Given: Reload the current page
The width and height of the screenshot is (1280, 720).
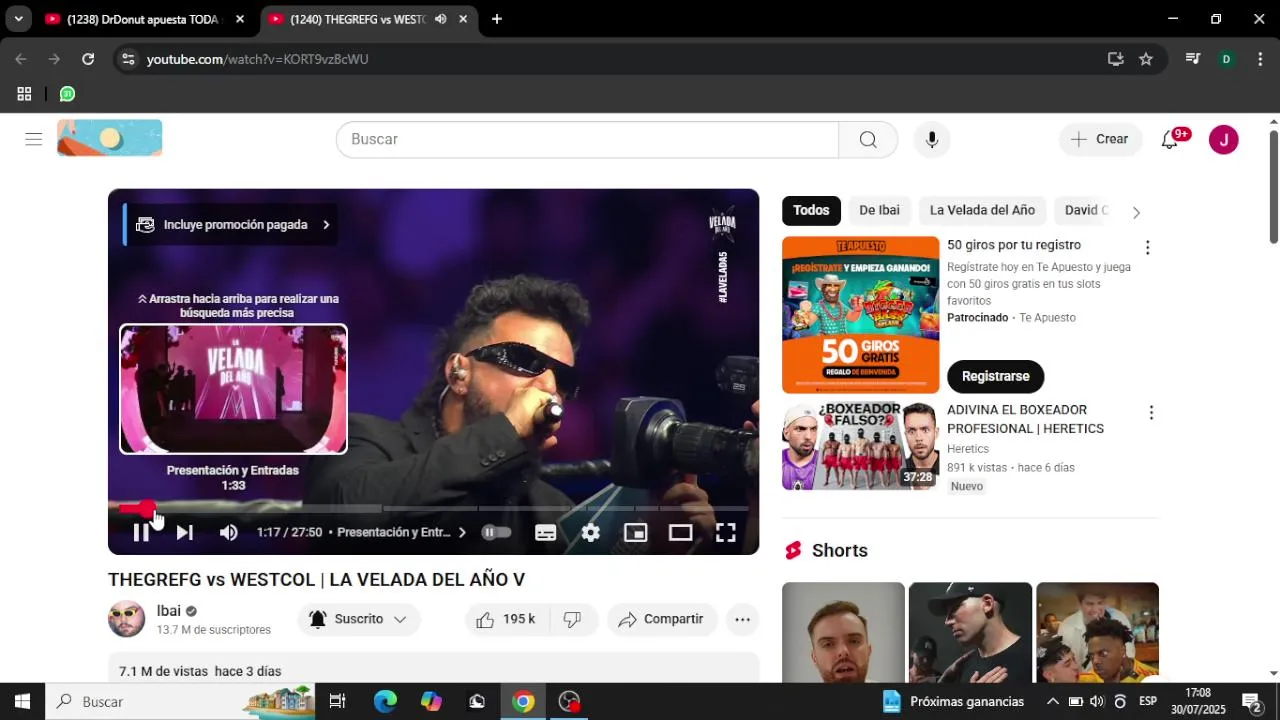Looking at the screenshot, I should (x=88, y=59).
